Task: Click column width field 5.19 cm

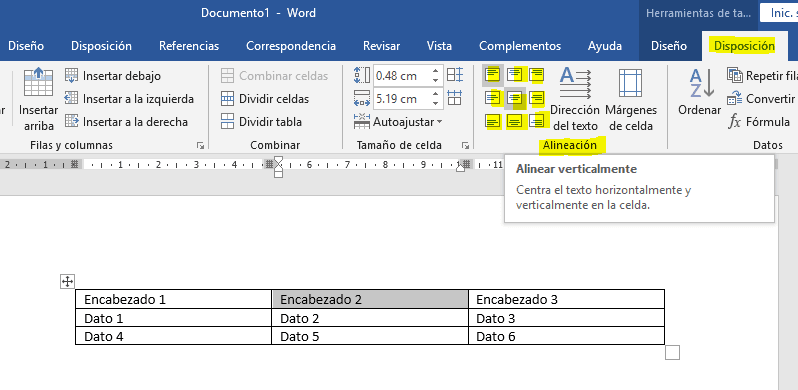Action: 402,98
